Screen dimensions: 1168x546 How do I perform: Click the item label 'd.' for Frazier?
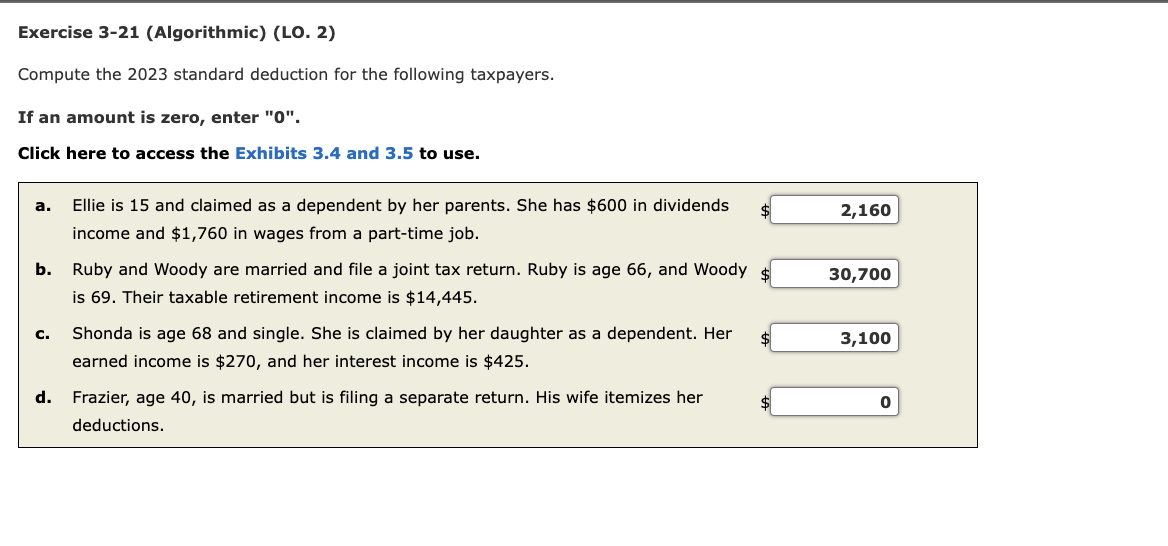click(43, 398)
